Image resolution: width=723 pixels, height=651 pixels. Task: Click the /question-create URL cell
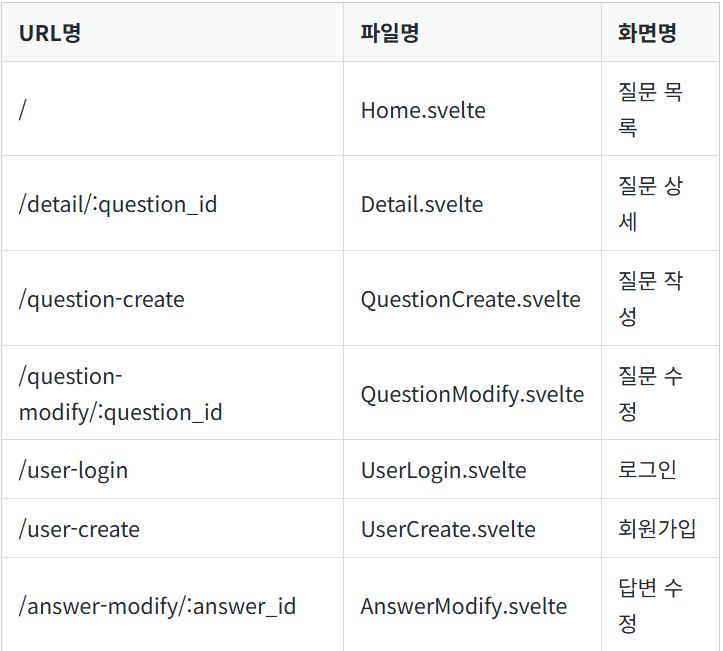pyautogui.click(x=102, y=299)
